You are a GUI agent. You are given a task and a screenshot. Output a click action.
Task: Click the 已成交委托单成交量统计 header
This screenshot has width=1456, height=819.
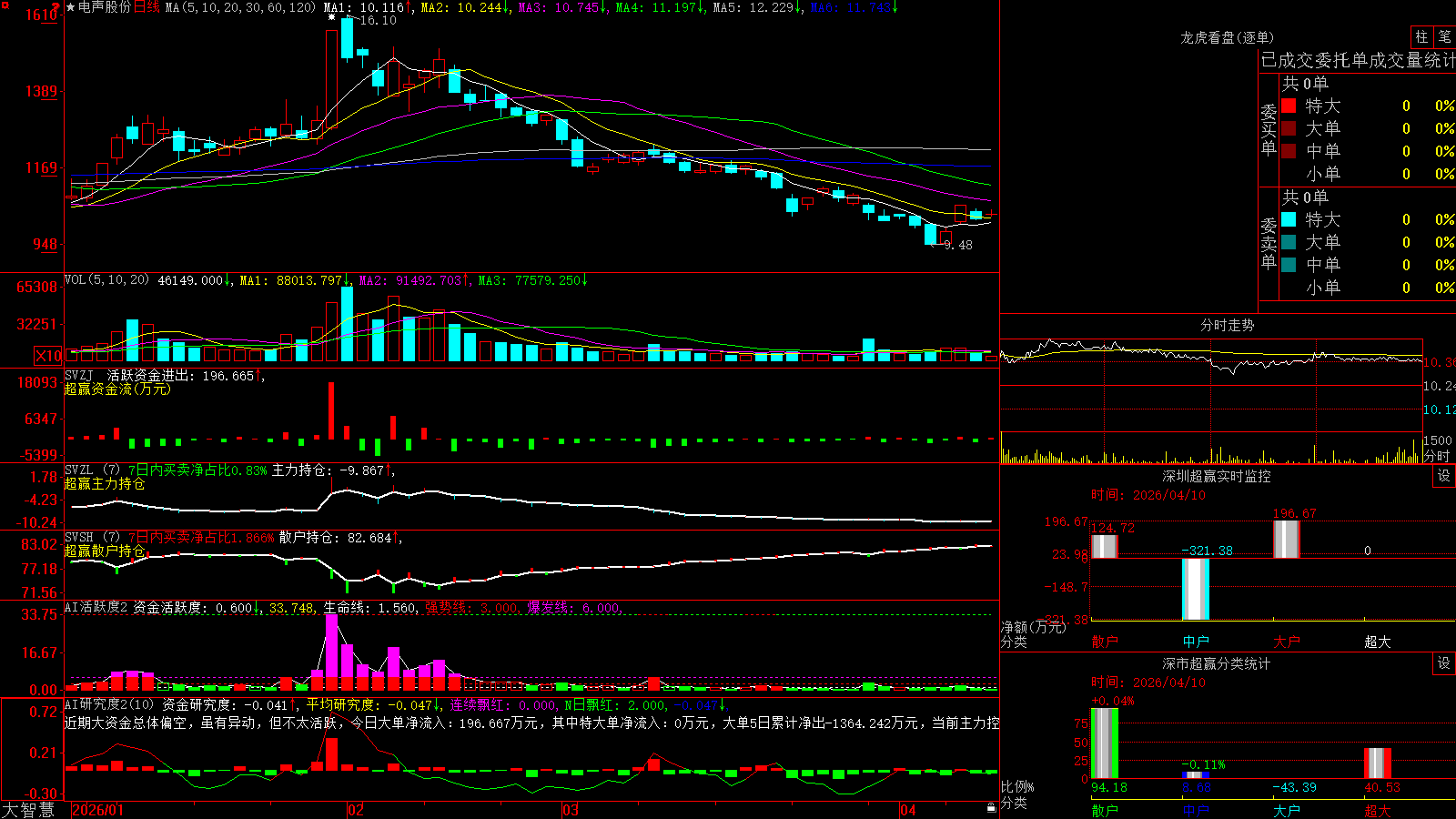tap(1358, 60)
